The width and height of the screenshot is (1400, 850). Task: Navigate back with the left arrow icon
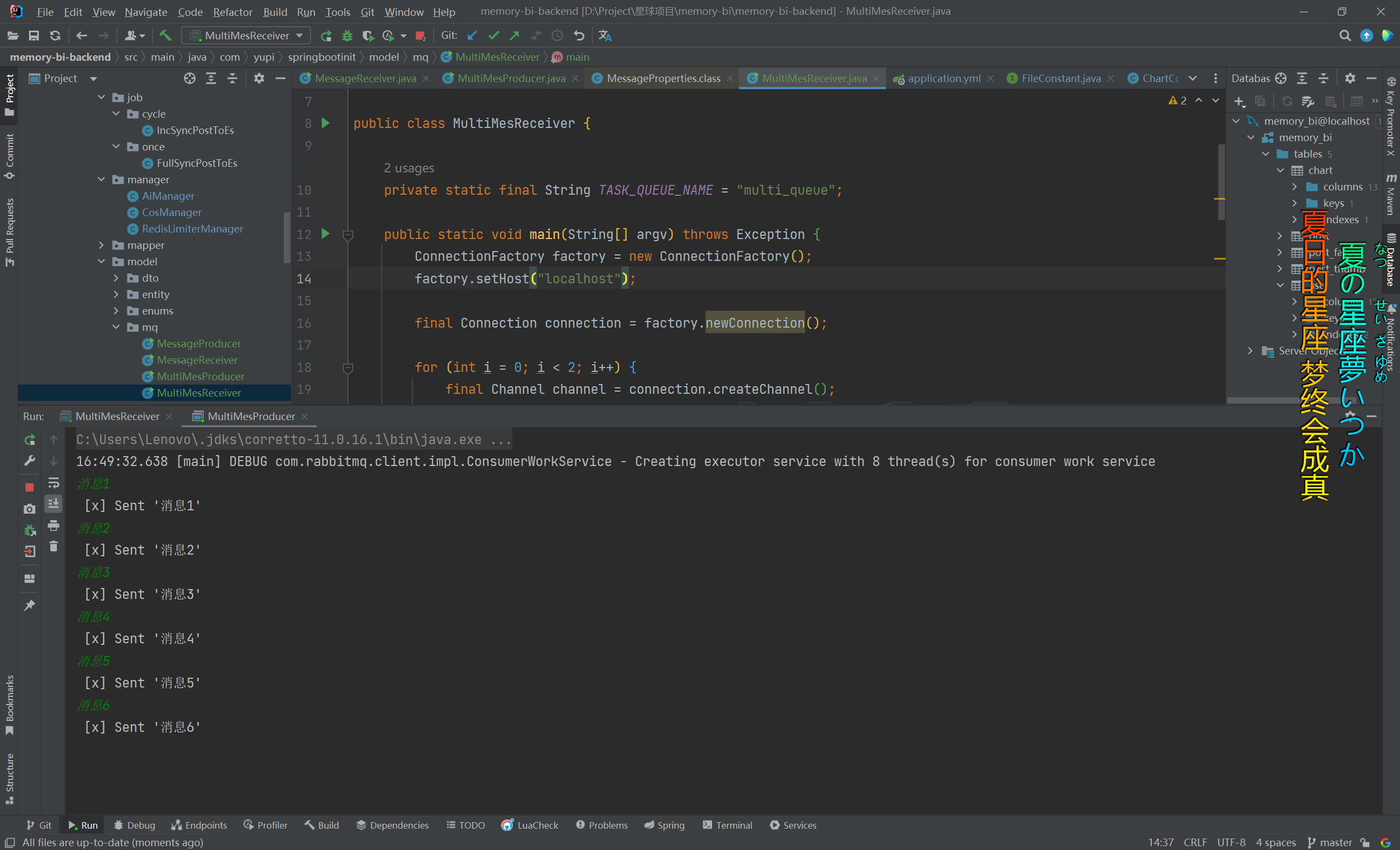click(81, 36)
